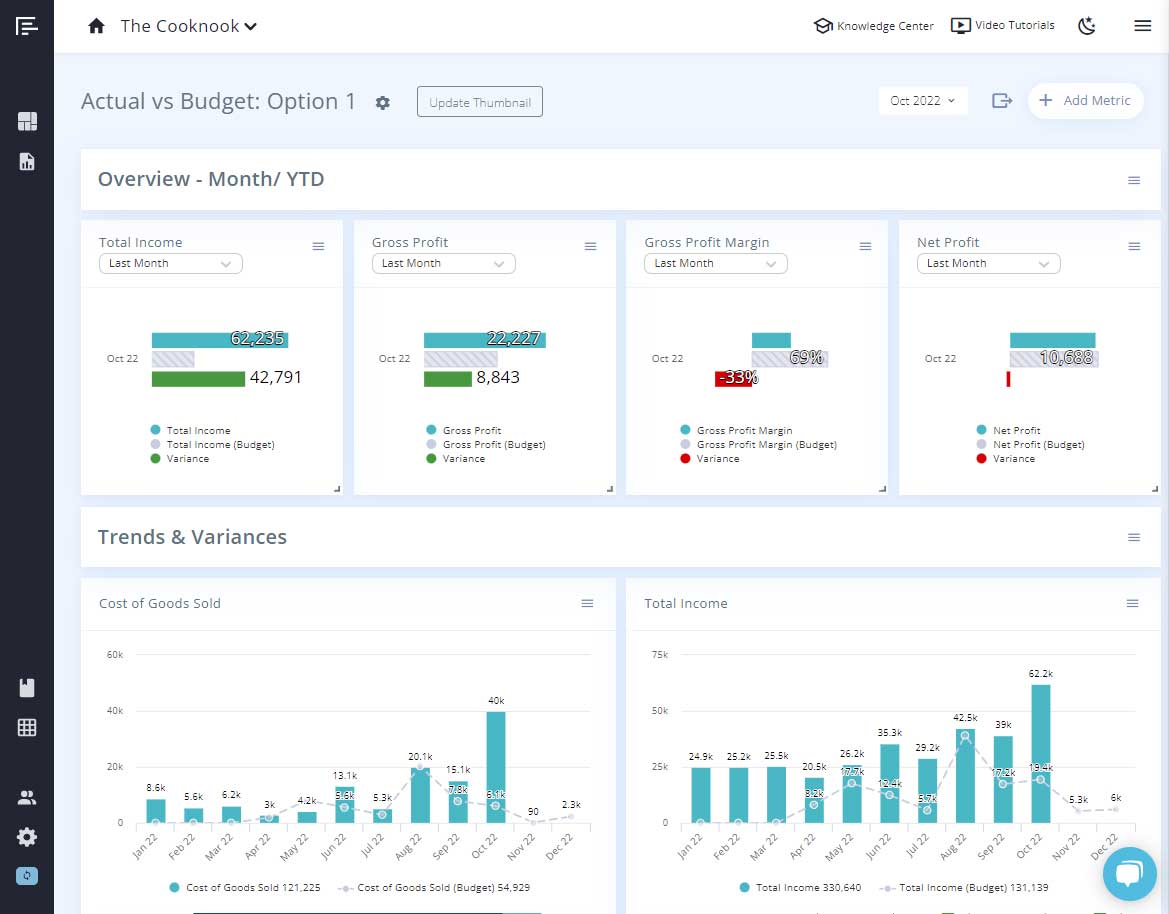Click the export icon beside Oct 2022

pos(1002,100)
